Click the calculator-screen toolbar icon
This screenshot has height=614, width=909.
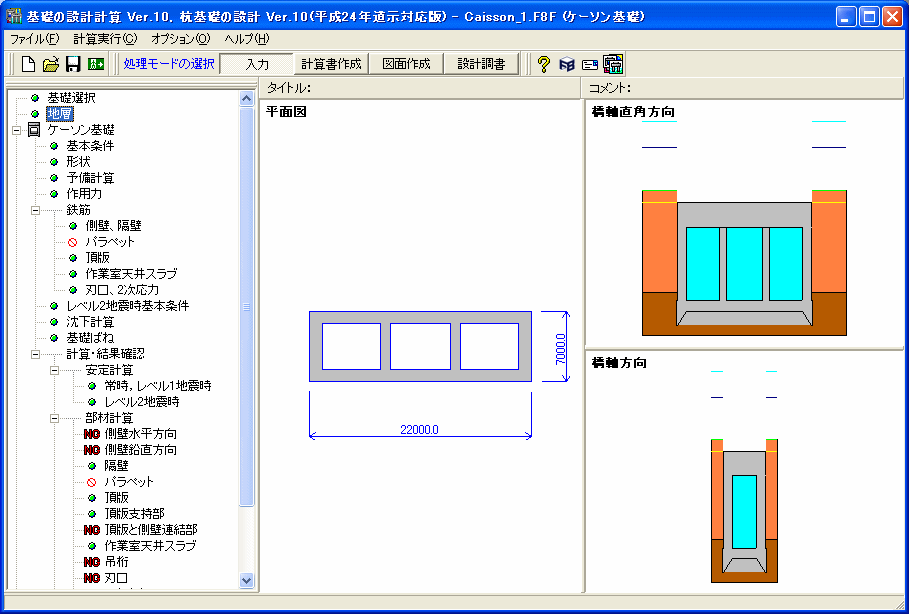click(613, 64)
